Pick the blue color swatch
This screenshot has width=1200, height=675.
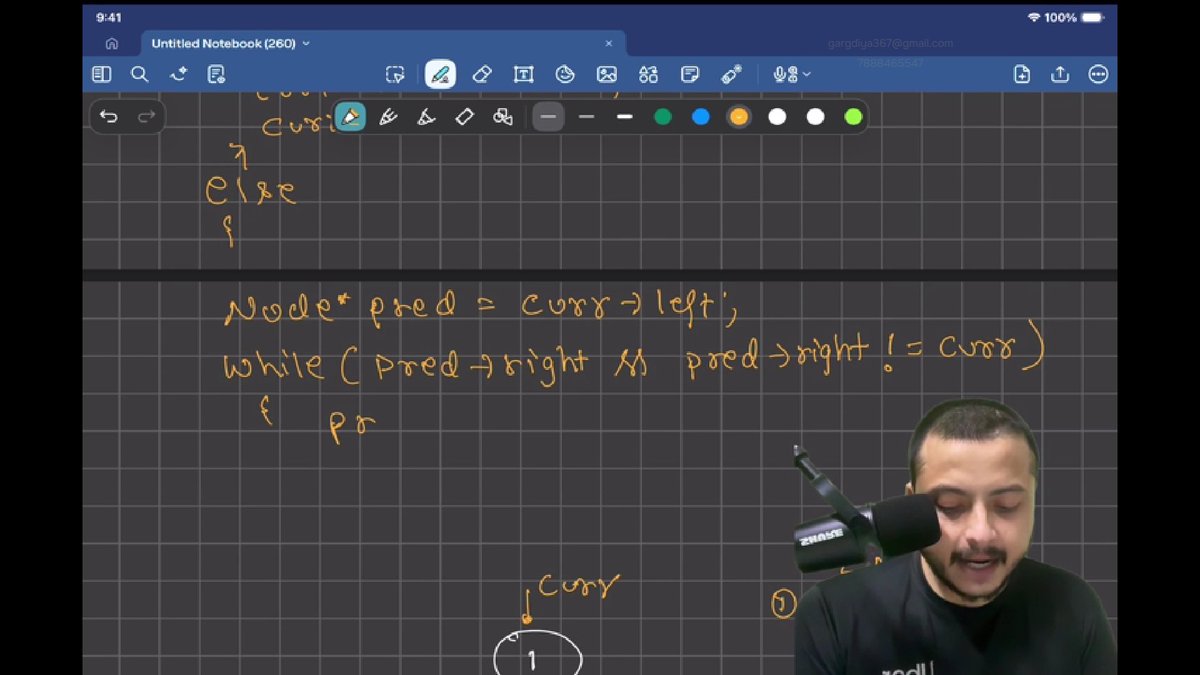coord(701,117)
